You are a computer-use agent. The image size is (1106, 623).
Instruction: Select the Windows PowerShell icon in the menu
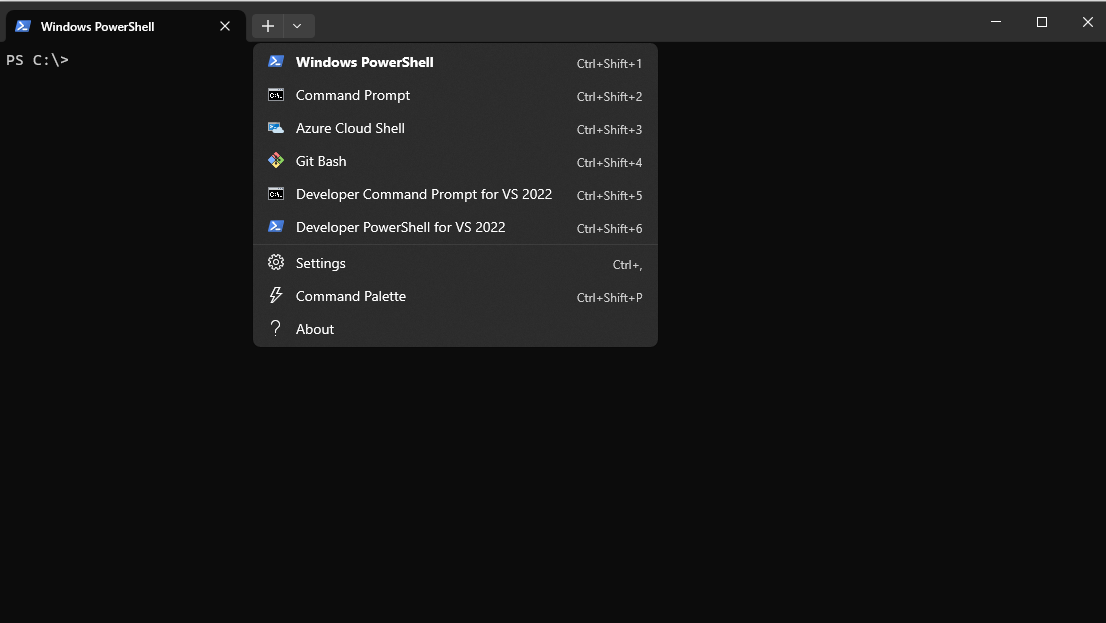point(276,61)
